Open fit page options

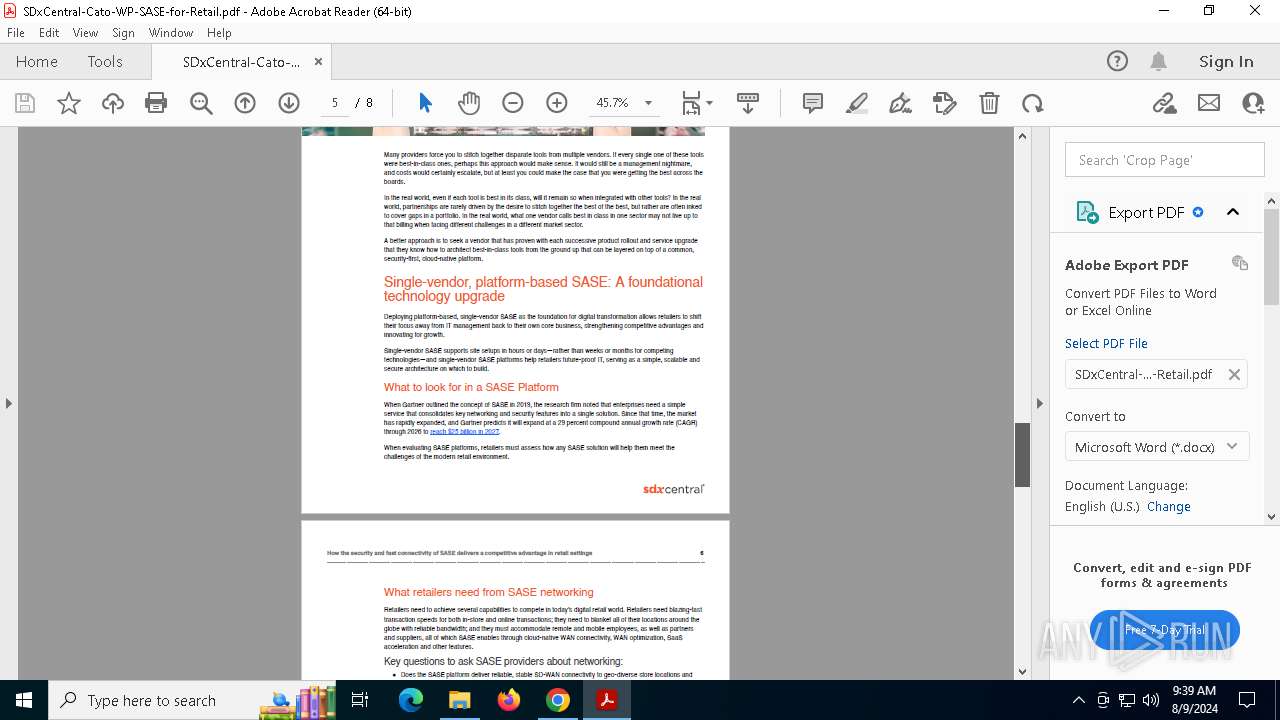point(696,103)
